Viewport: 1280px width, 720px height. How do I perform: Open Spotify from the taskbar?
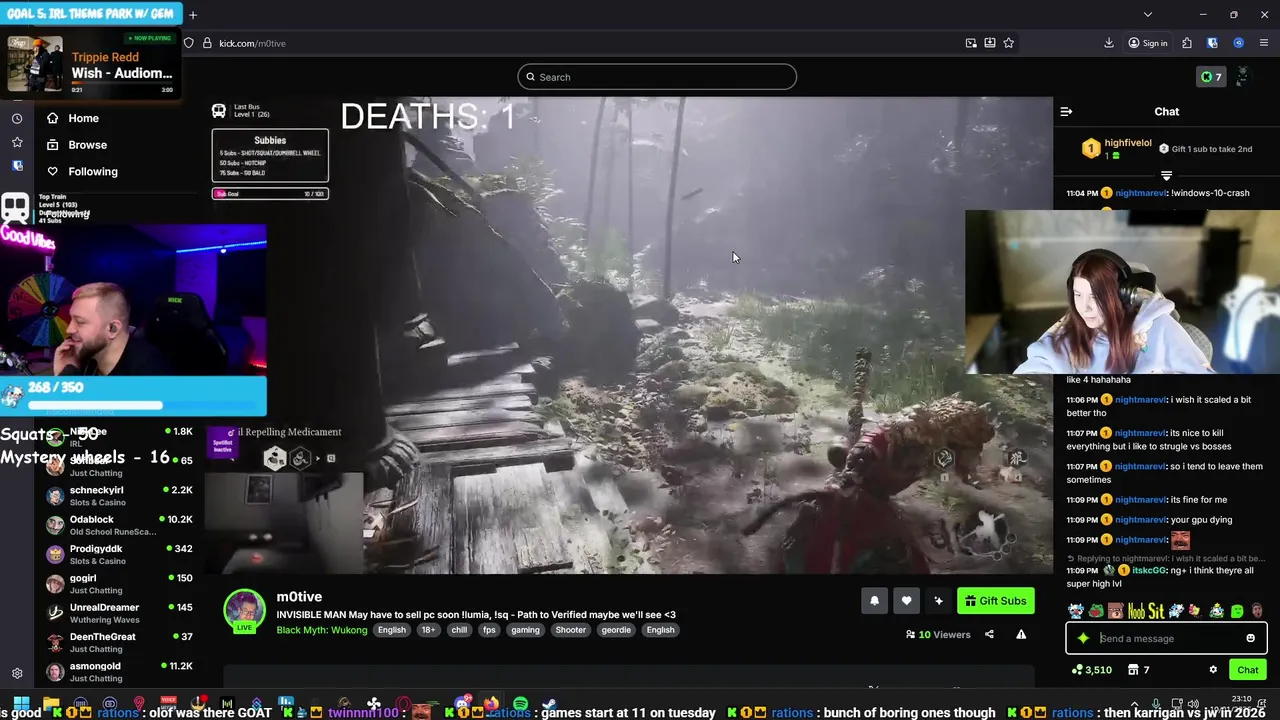coord(520,705)
